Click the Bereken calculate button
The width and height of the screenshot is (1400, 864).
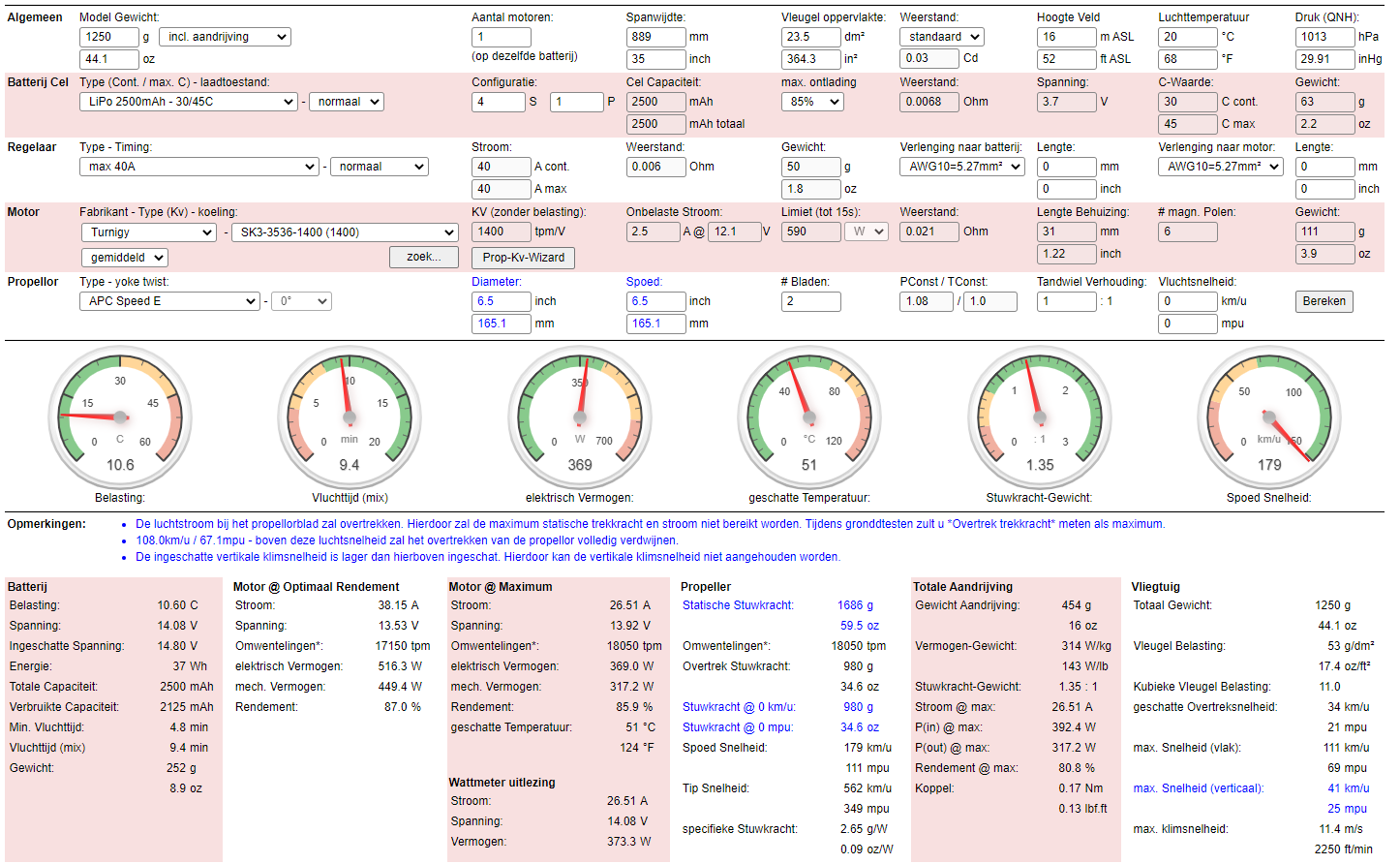coord(1324,301)
